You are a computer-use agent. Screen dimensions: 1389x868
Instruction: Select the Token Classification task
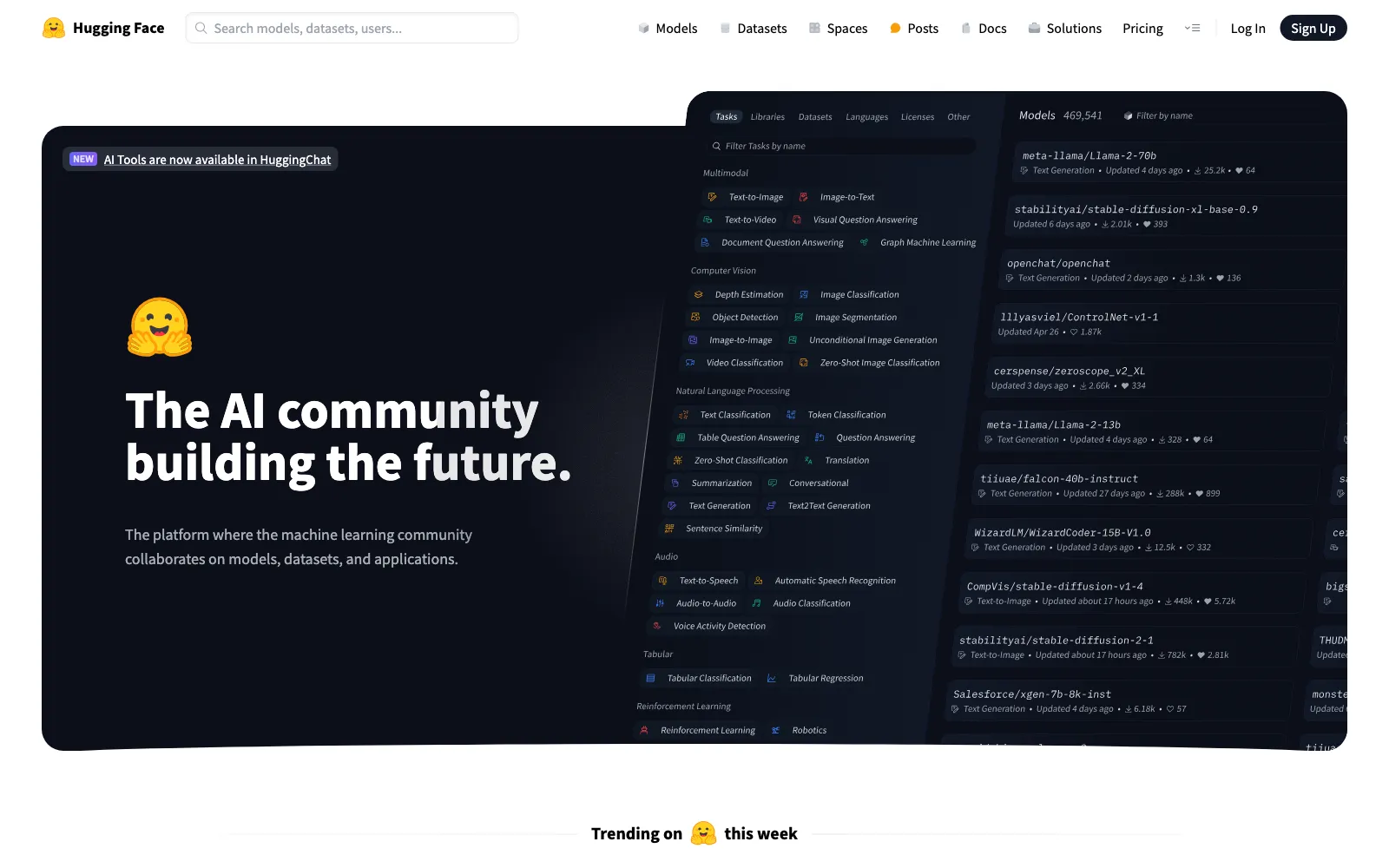[837, 415]
